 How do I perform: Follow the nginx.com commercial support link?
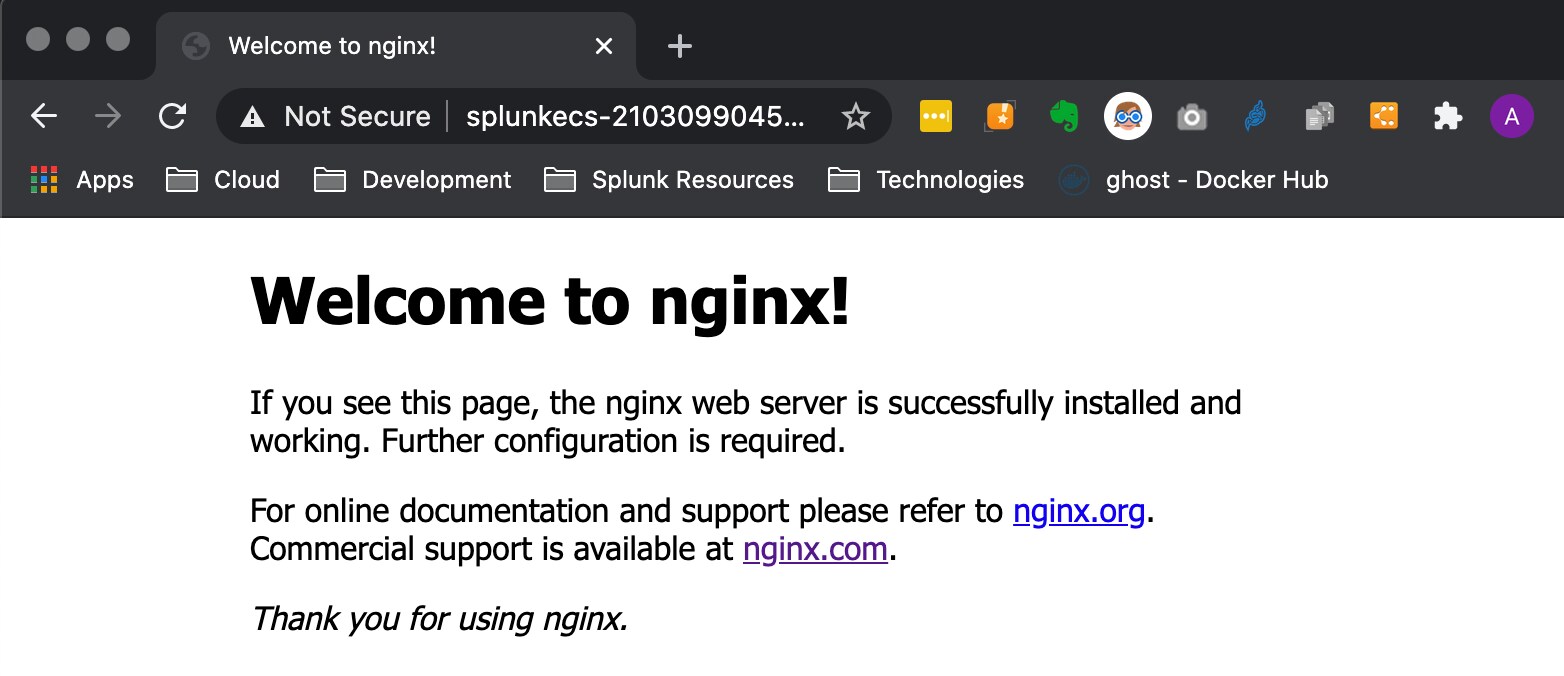pyautogui.click(x=815, y=549)
